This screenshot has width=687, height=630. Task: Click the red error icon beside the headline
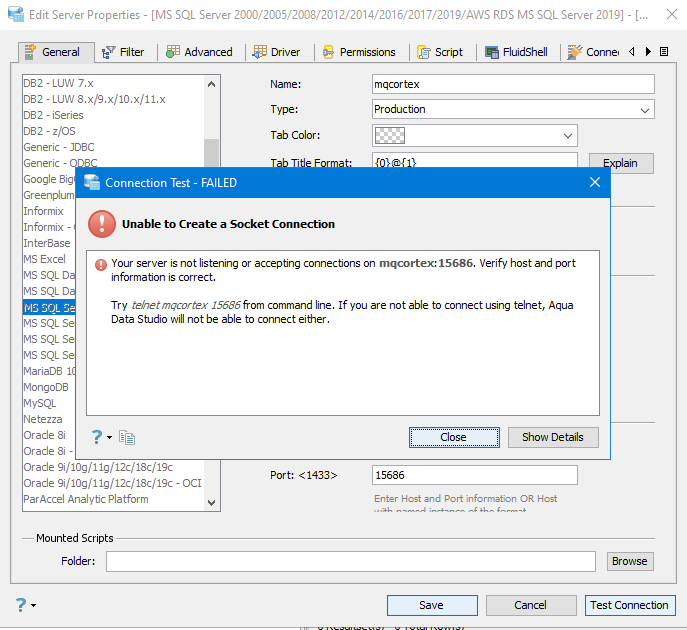(x=102, y=224)
